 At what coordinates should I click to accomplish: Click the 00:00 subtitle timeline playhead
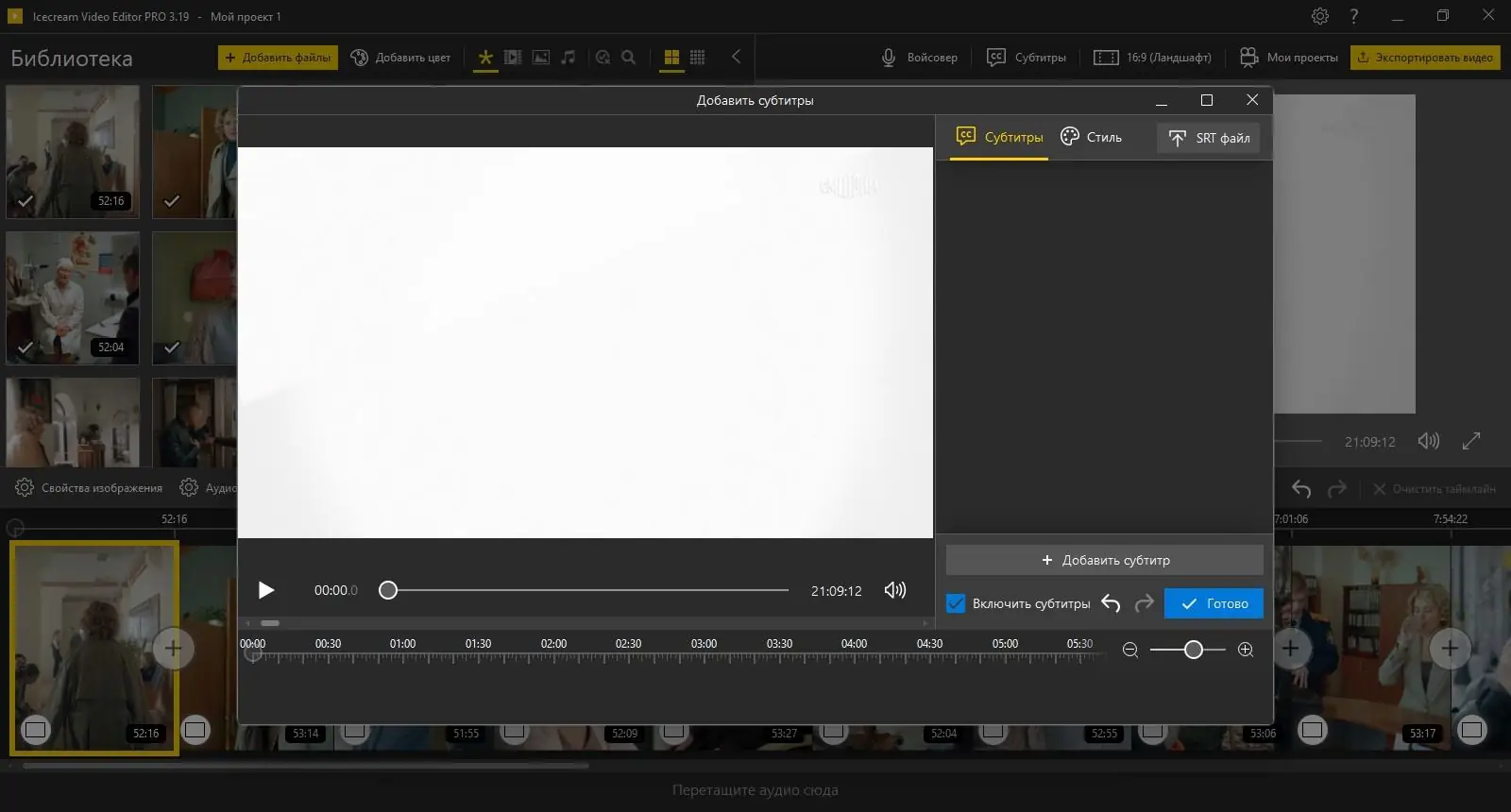[253, 652]
